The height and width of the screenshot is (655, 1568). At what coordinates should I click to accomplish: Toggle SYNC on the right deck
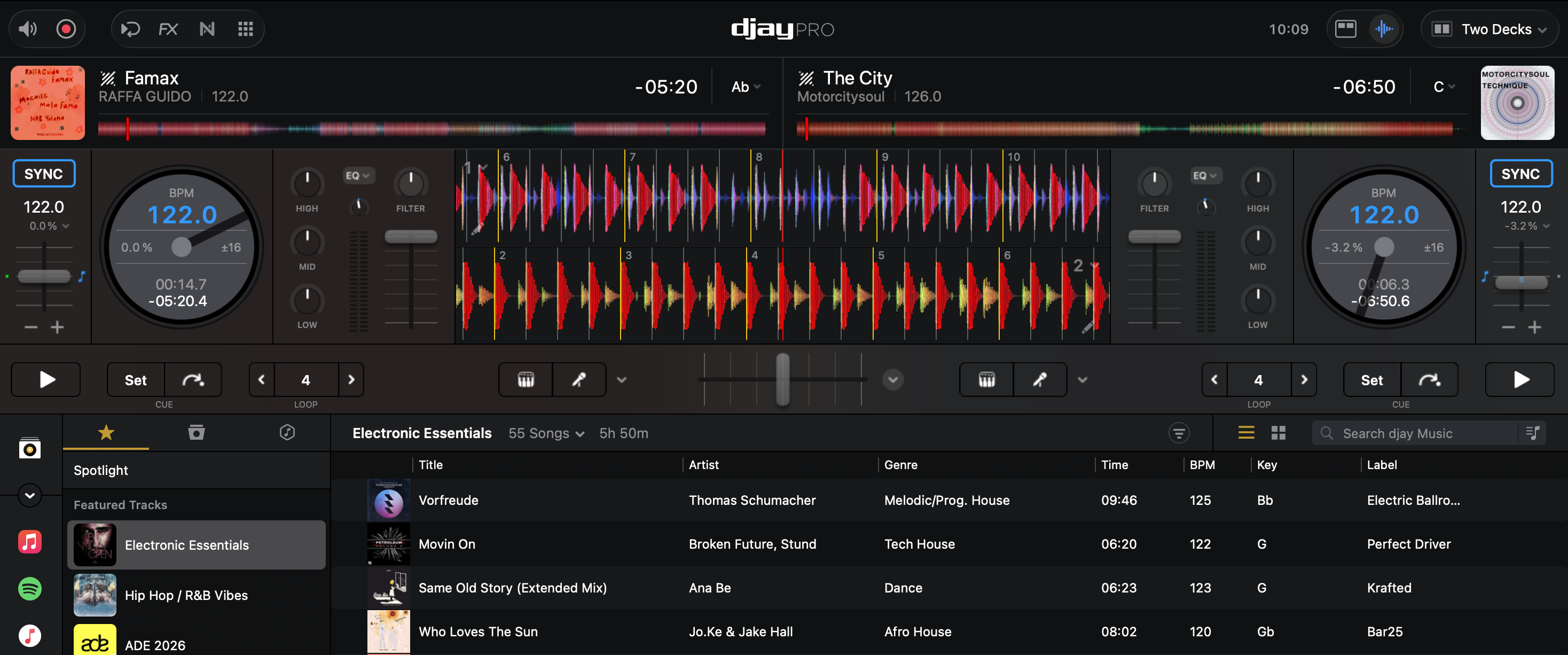coord(1520,174)
